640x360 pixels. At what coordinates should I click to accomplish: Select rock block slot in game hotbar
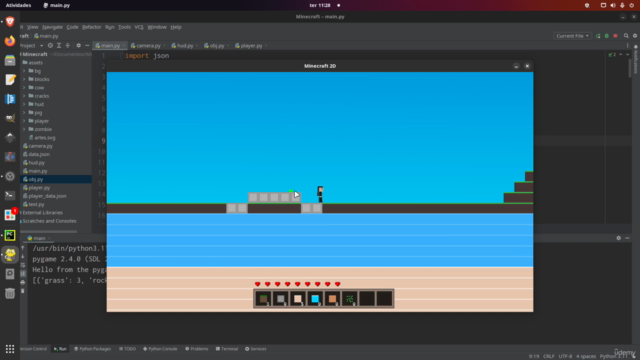click(x=280, y=299)
